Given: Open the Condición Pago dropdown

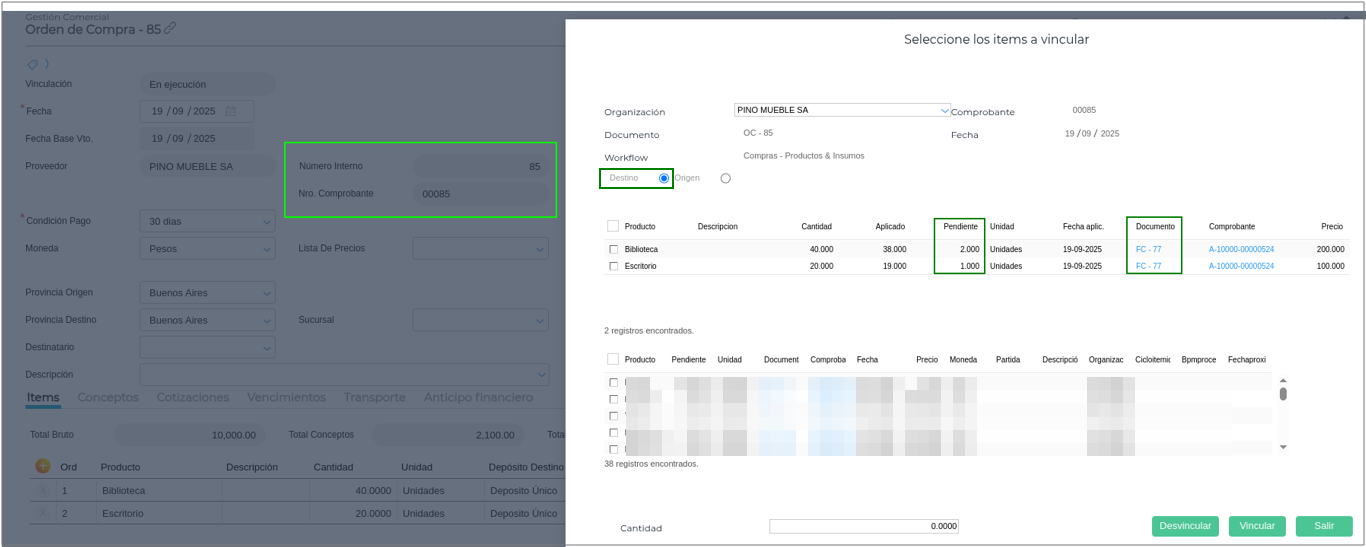Looking at the screenshot, I should point(266,221).
